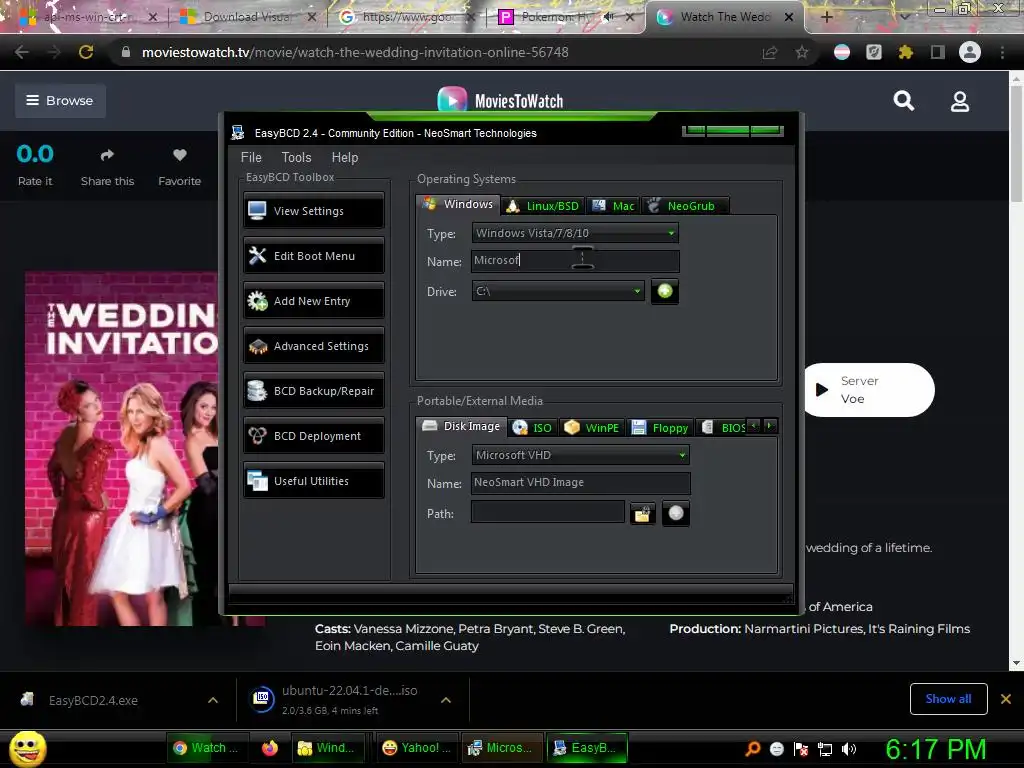The height and width of the screenshot is (768, 1024).
Task: Open View Settings in EasyBCD Toolbox
Action: (x=313, y=211)
